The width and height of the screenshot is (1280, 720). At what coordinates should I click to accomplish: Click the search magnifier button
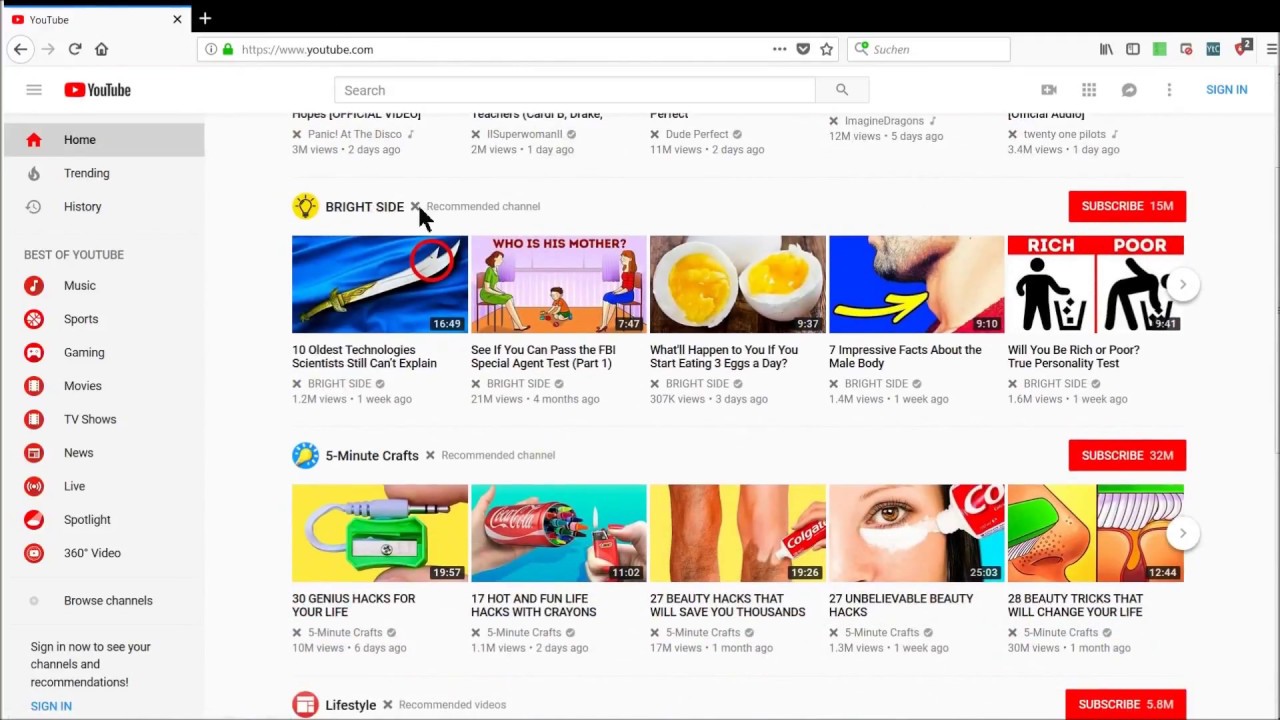click(842, 90)
